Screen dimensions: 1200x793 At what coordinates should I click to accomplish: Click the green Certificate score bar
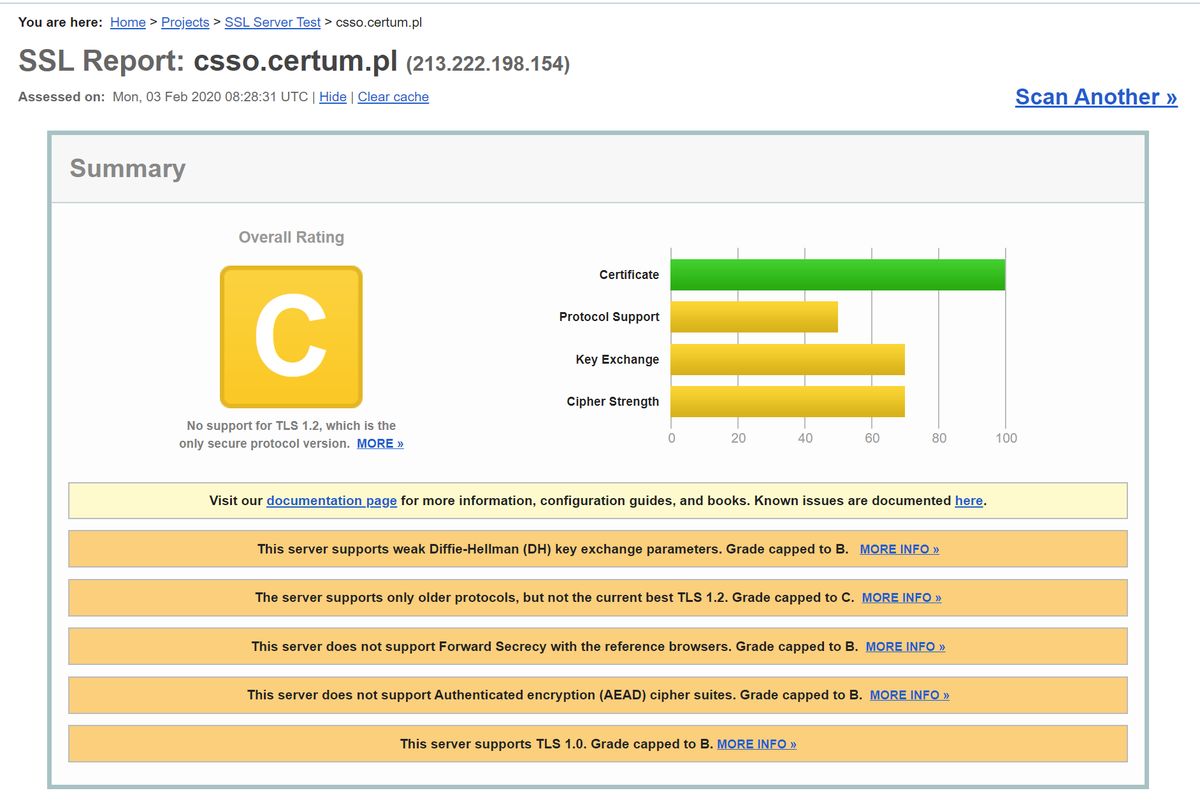pos(838,275)
